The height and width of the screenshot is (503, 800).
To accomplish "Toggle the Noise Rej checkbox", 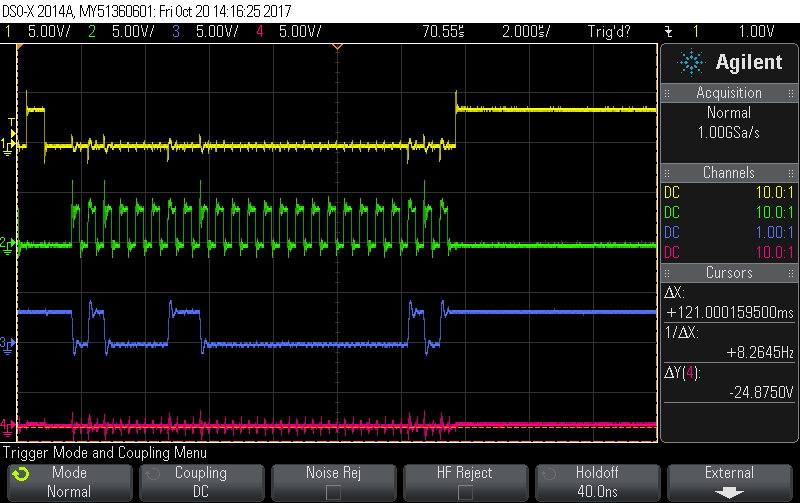I will point(333,492).
